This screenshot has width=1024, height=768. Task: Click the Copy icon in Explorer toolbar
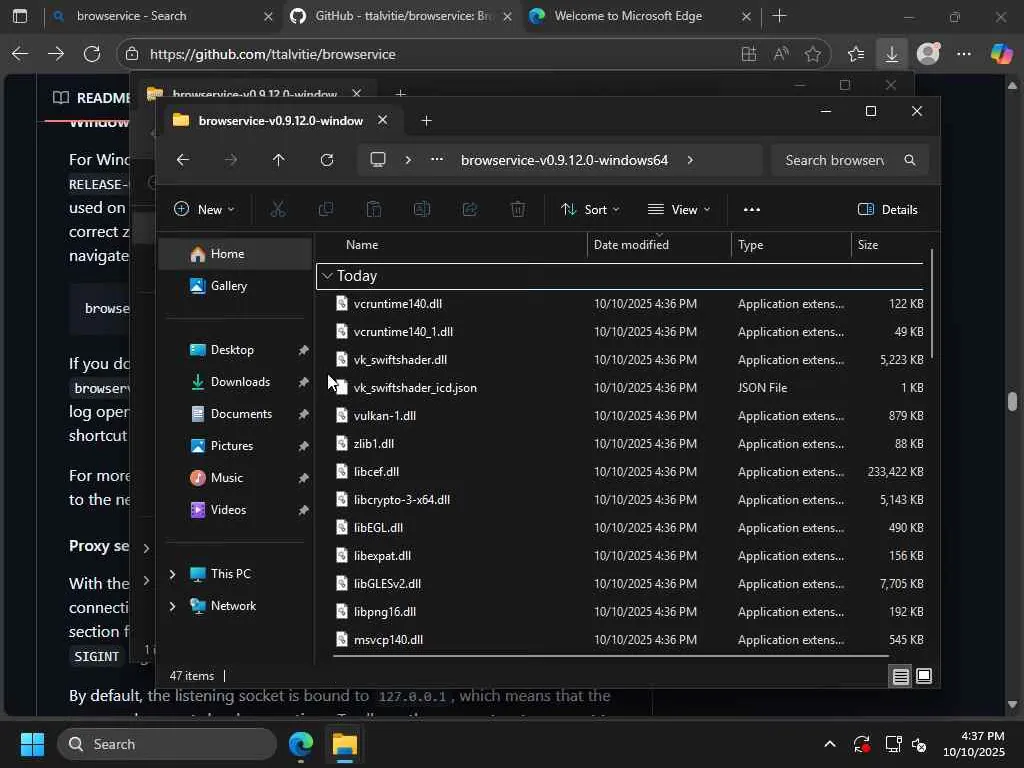(325, 209)
